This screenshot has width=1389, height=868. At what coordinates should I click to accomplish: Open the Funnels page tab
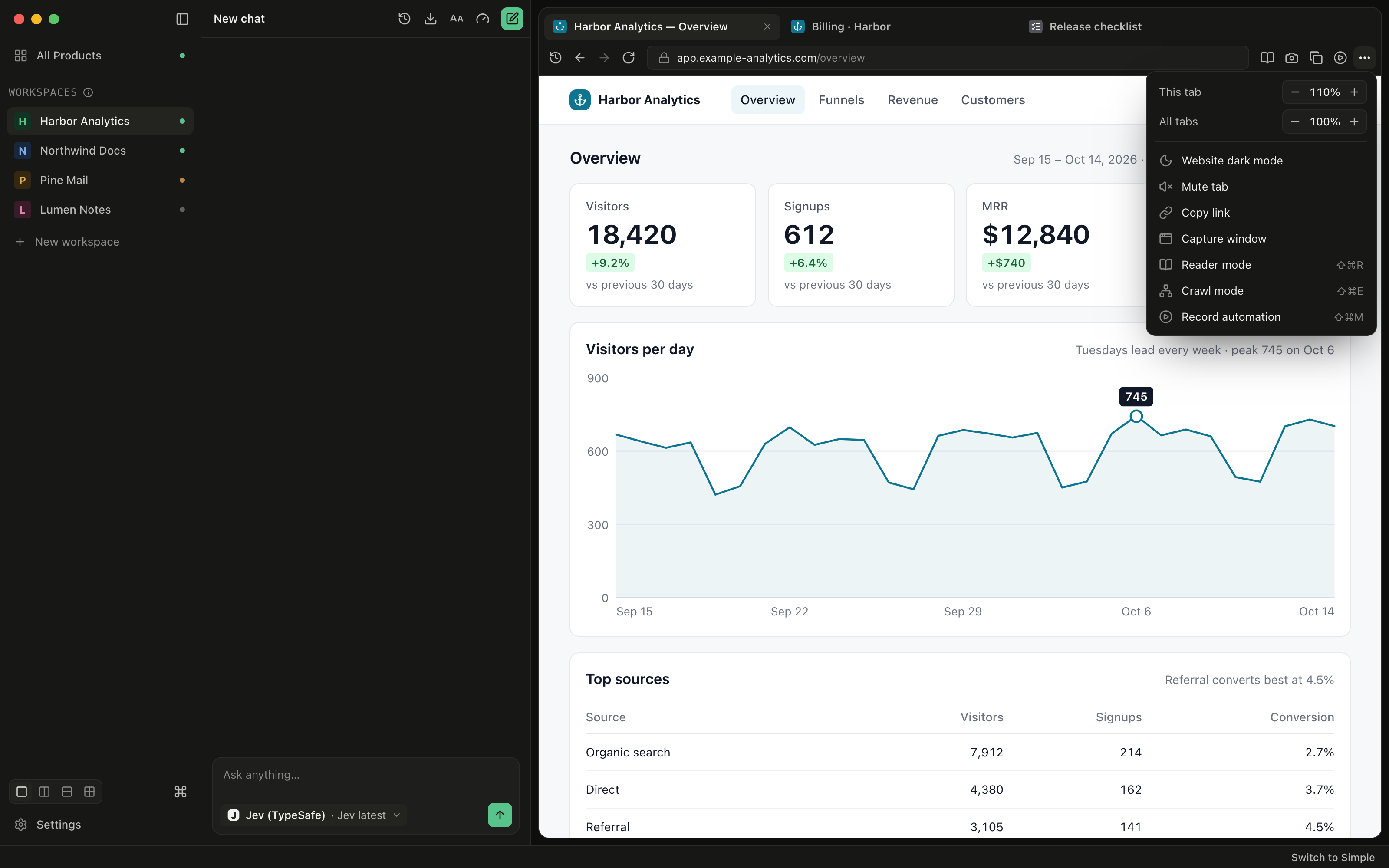(x=841, y=100)
